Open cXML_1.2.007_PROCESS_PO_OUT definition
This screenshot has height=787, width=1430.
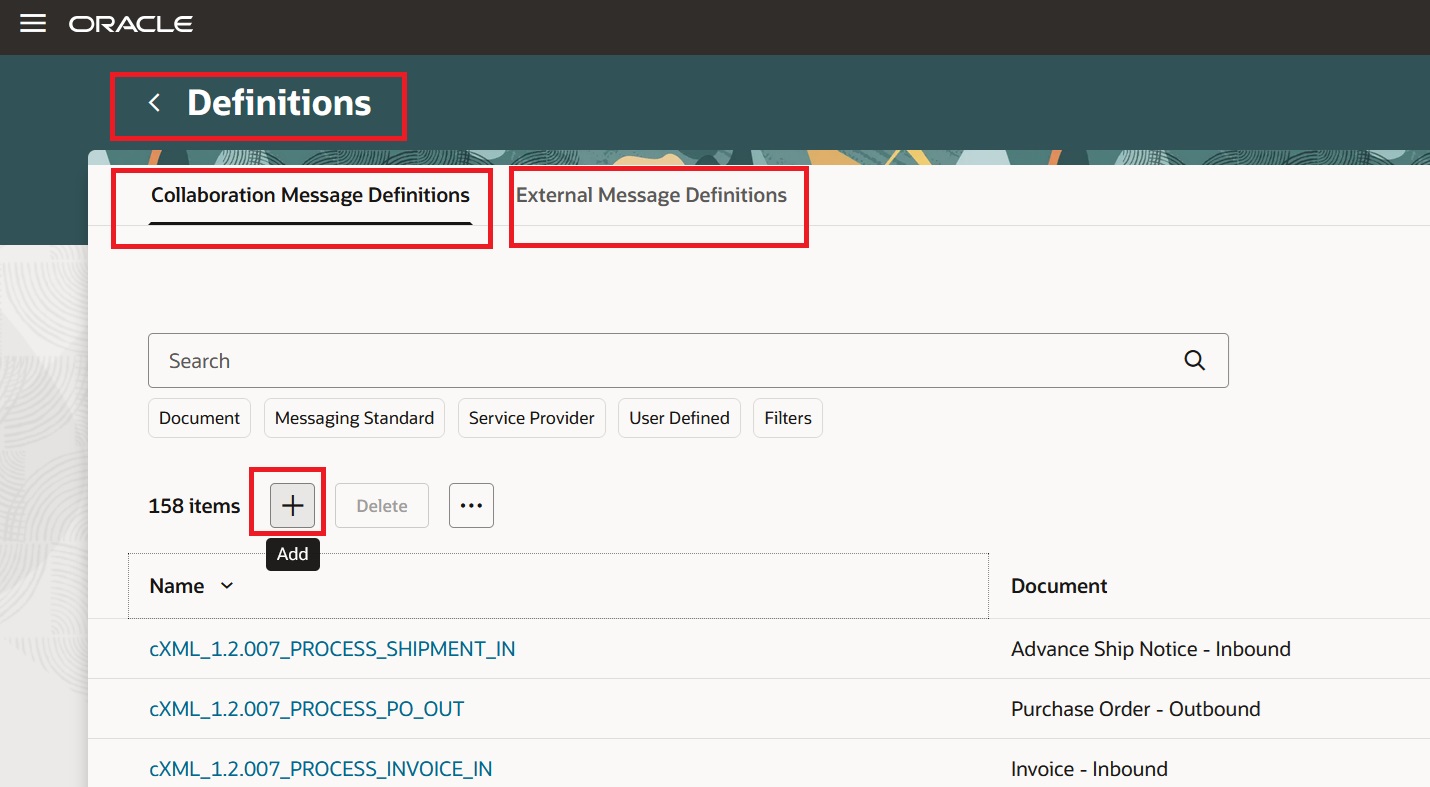(306, 708)
